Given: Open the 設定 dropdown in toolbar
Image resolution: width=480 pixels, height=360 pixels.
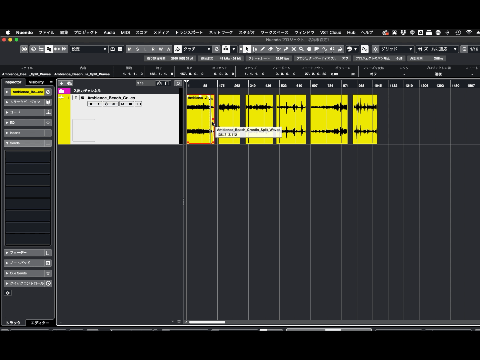Looking at the screenshot, I should click(89, 49).
